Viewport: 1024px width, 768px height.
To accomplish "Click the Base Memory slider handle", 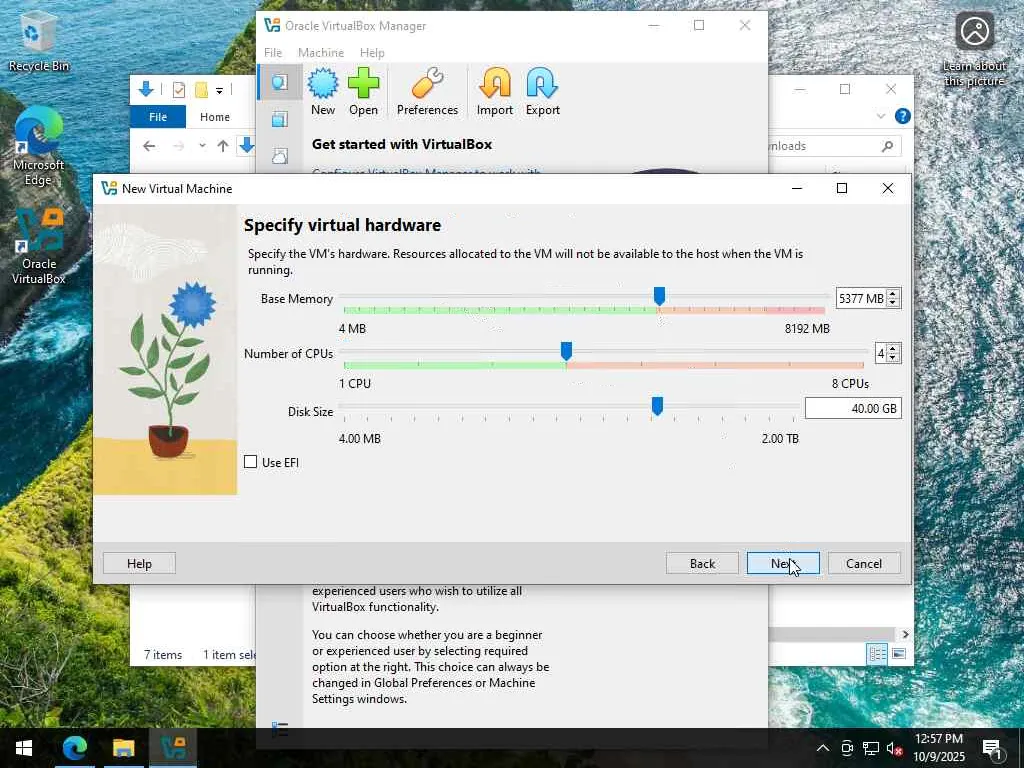I will tap(660, 296).
